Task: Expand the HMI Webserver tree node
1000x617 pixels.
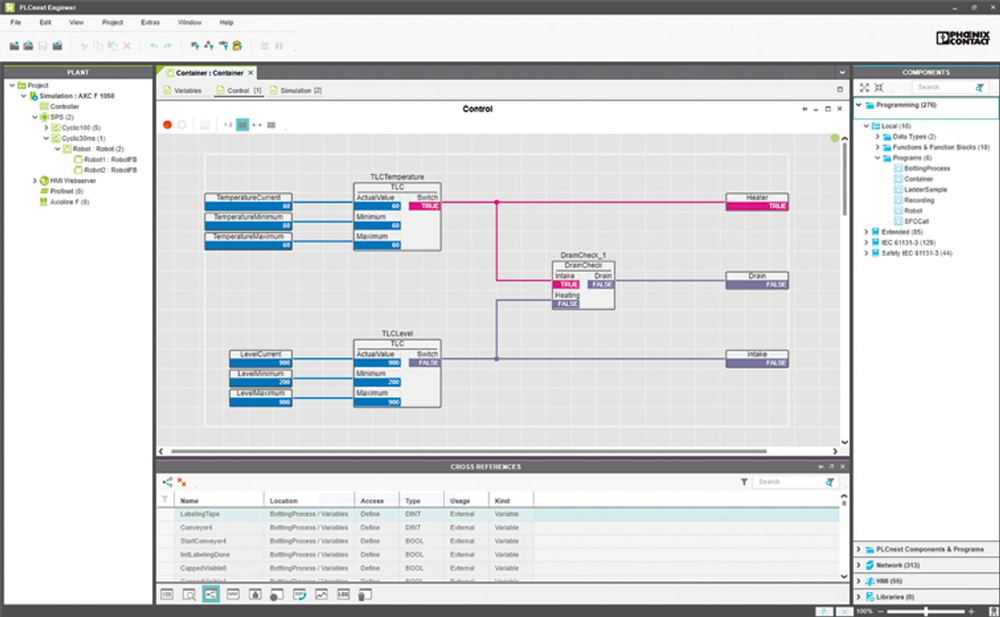Action: click(x=36, y=180)
